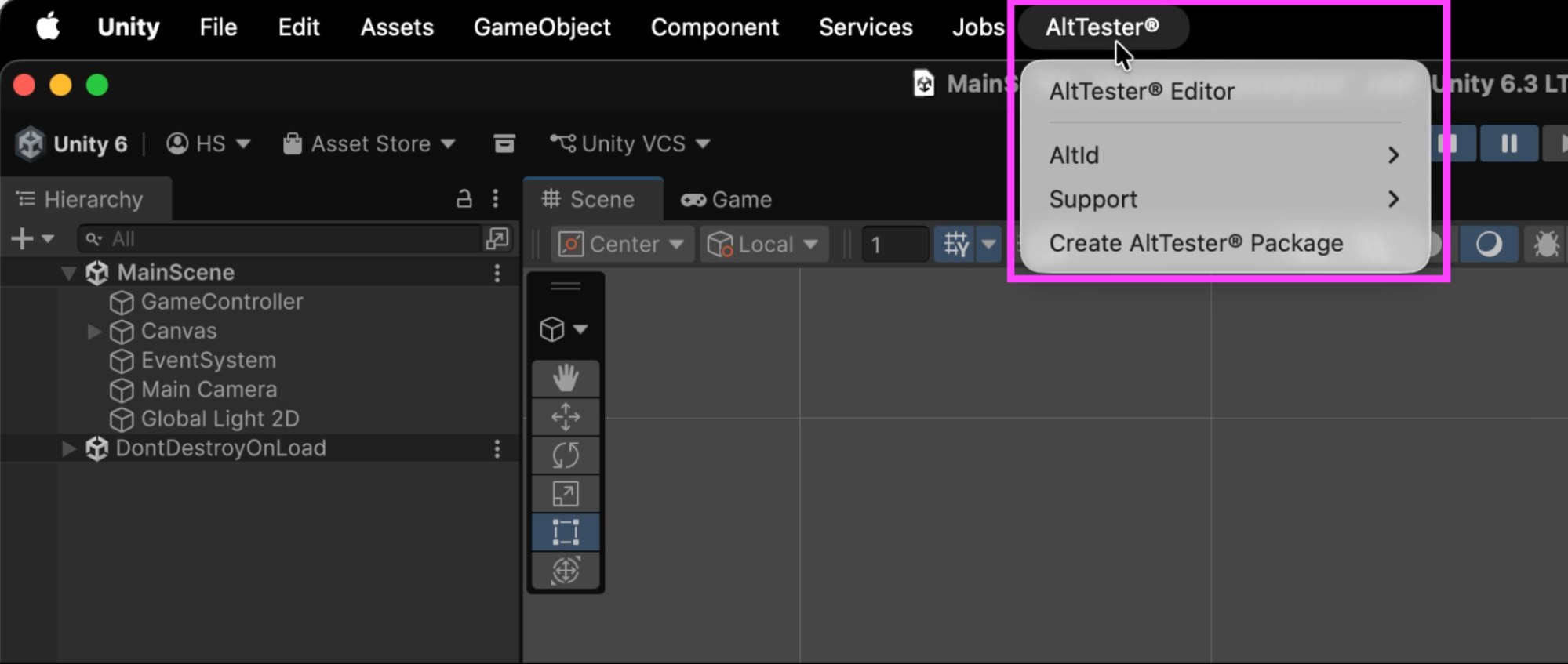Click the package archive icon in toolbar
Screen dimensions: 1568x664
click(504, 143)
